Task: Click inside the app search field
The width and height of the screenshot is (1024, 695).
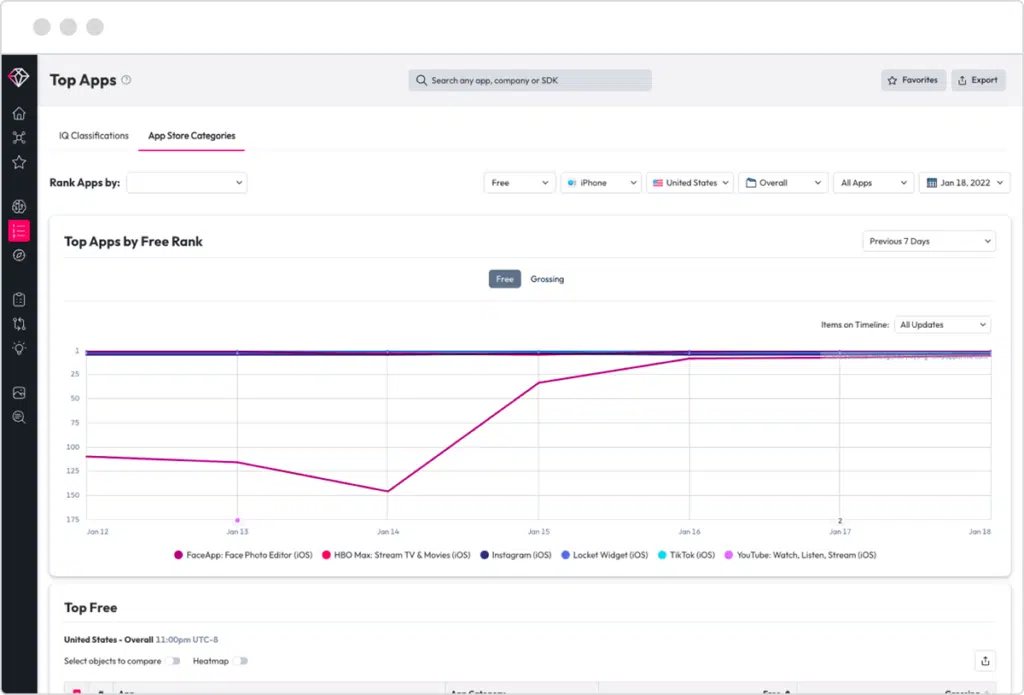Action: [529, 80]
